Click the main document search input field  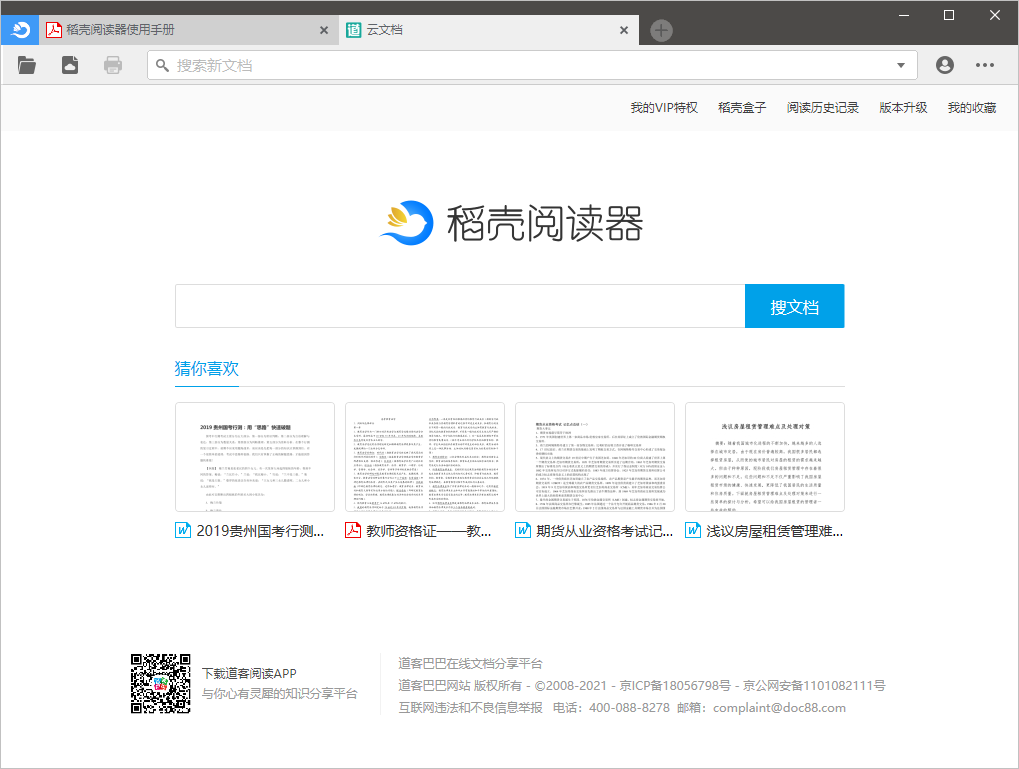pos(460,306)
